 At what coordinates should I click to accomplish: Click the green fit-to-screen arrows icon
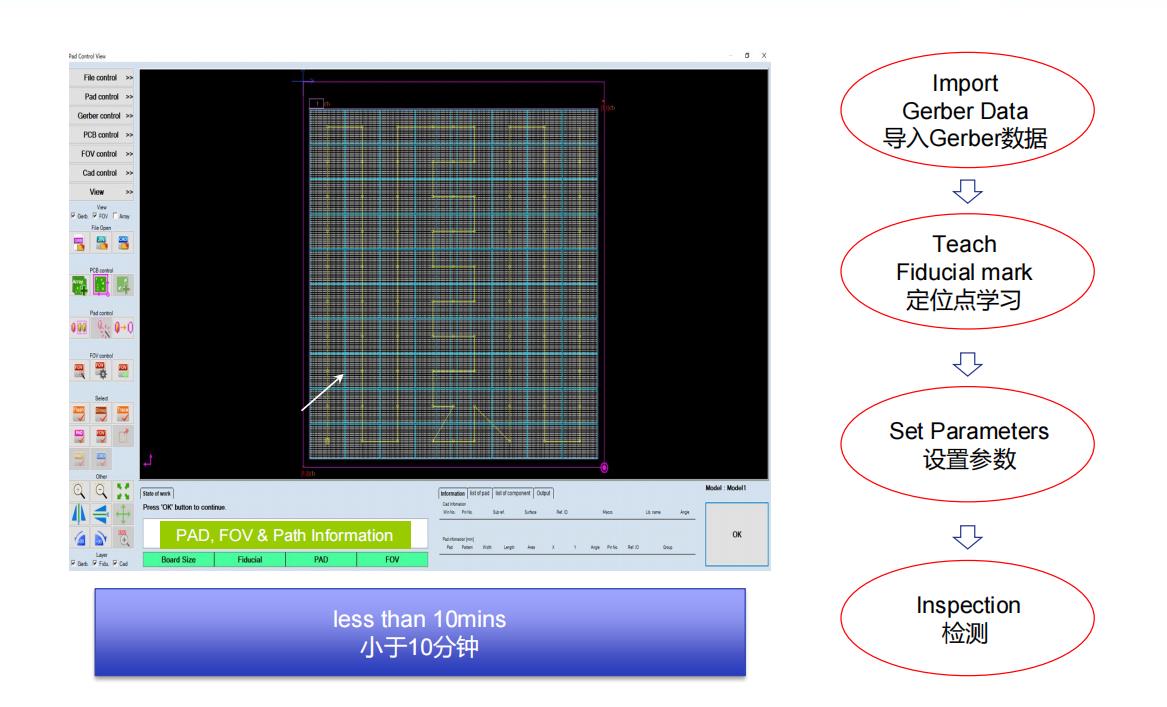click(124, 490)
